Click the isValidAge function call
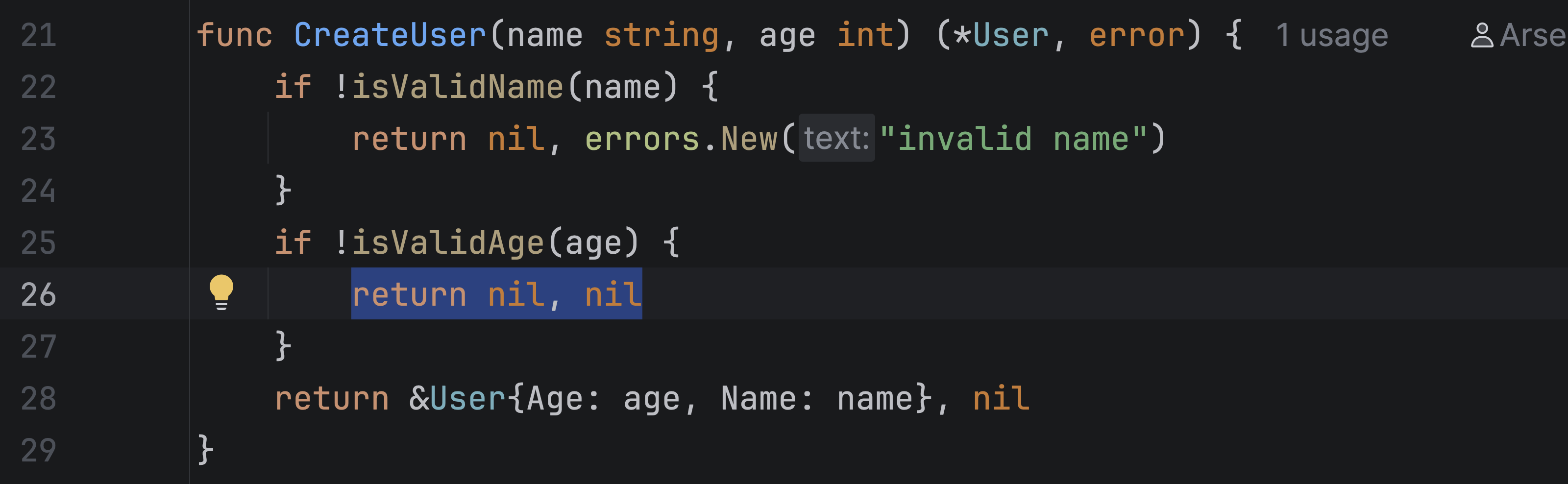Viewport: 1568px width, 484px height. 448,242
